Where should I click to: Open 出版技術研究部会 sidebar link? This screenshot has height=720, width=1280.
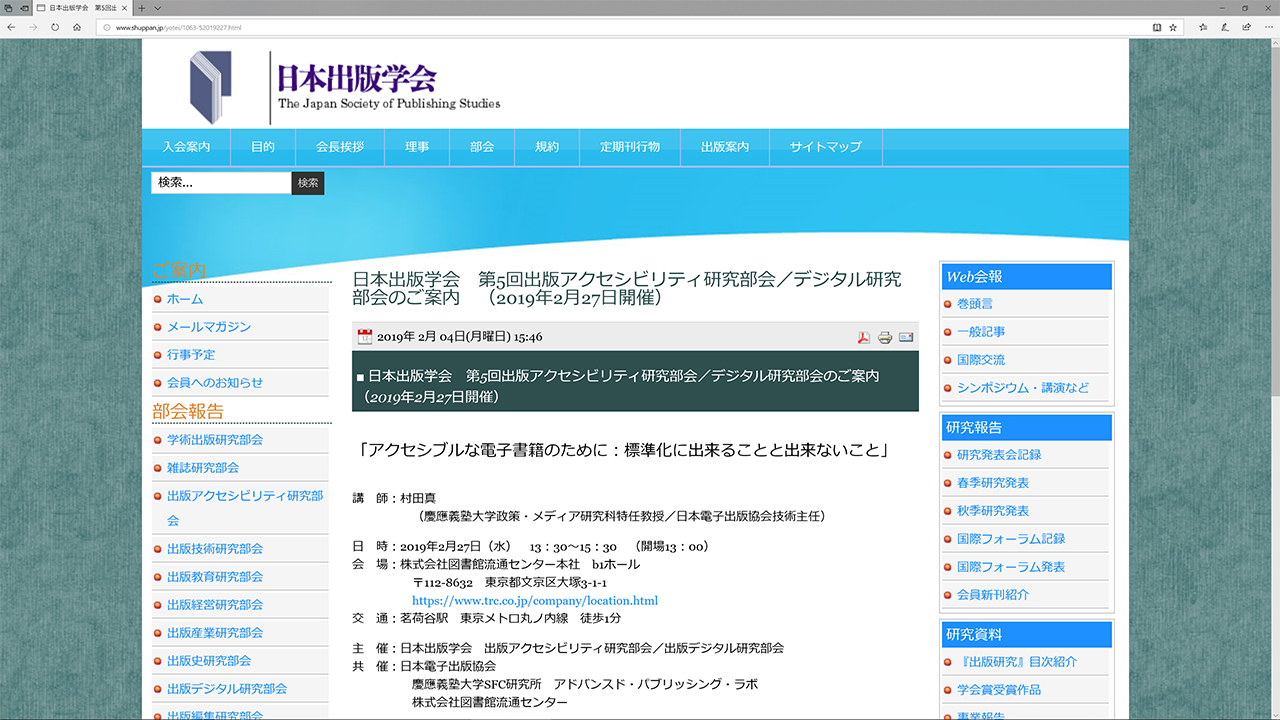[215, 549]
